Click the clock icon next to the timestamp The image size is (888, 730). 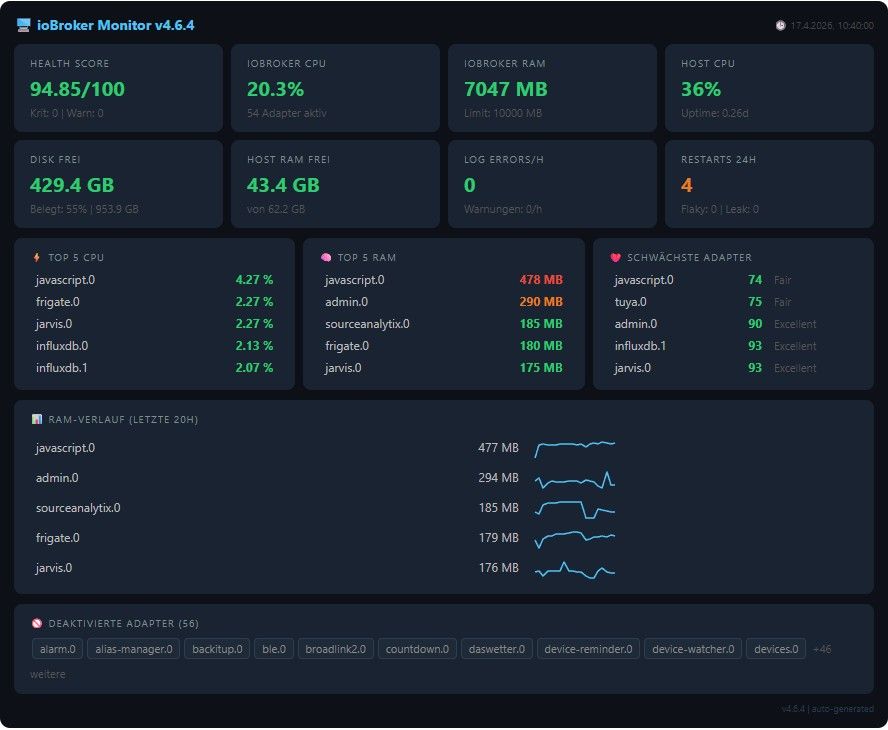pyautogui.click(x=780, y=26)
